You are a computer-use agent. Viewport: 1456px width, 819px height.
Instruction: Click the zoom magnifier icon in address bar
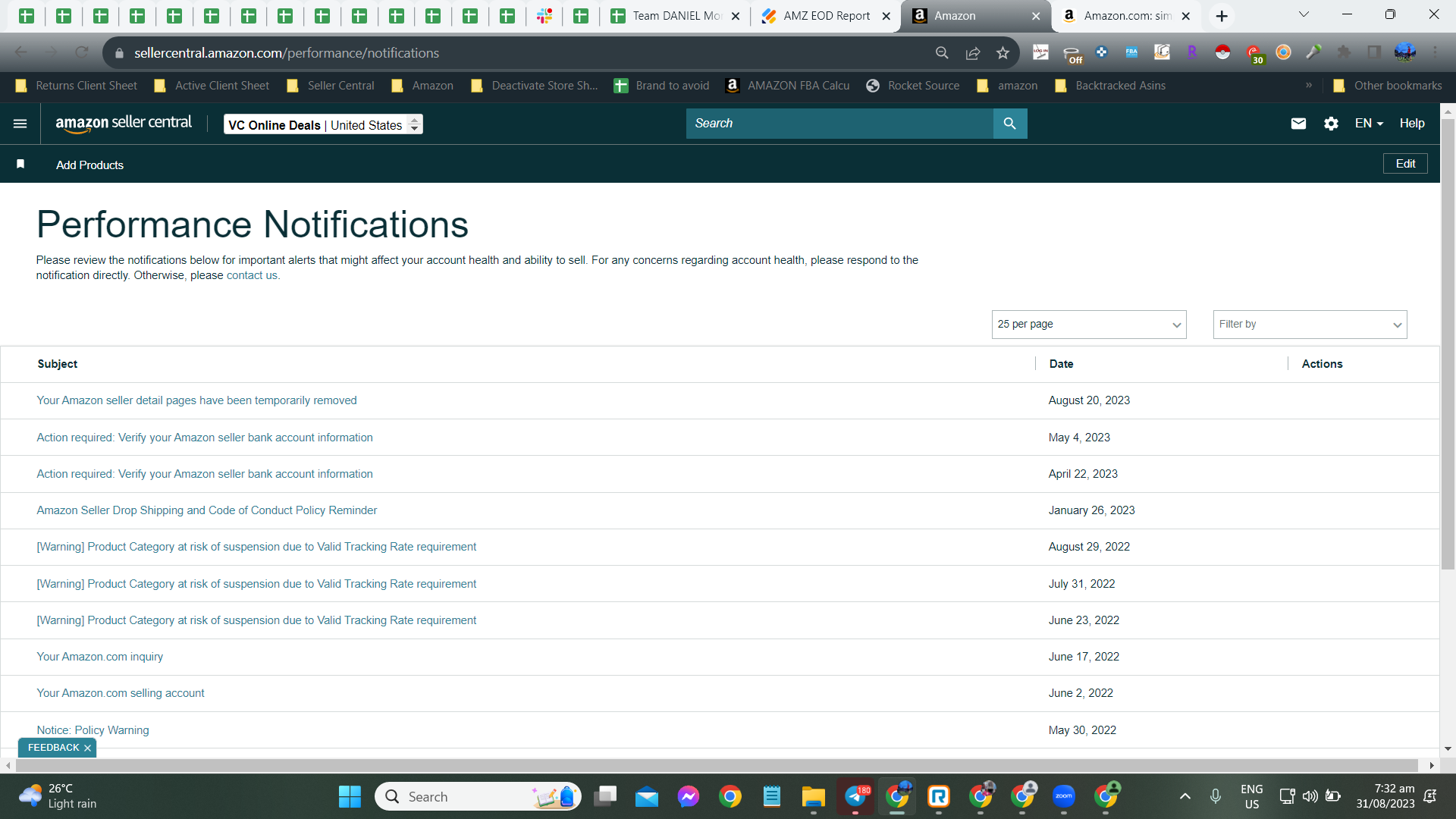pyautogui.click(x=942, y=52)
